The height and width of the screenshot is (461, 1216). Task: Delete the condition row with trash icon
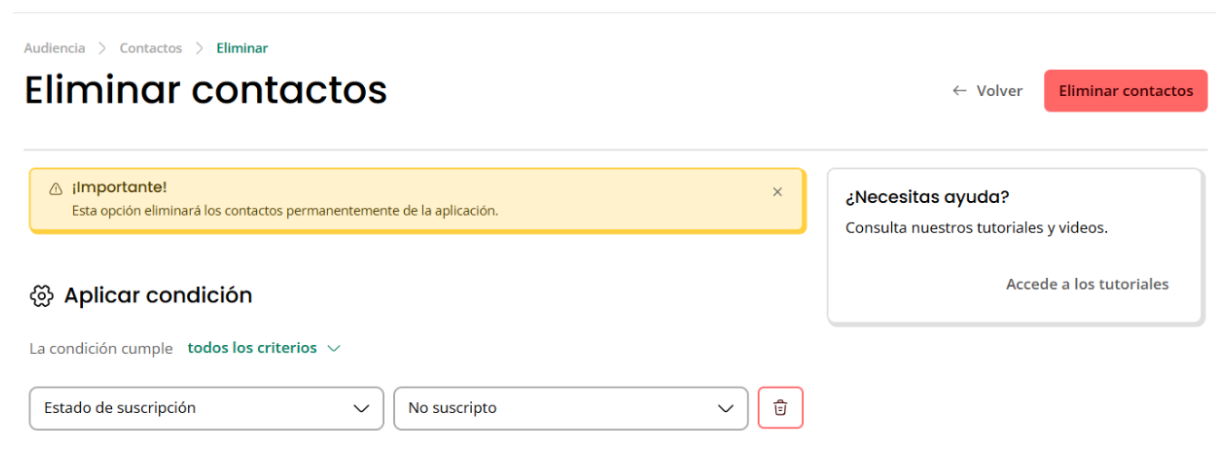click(x=780, y=408)
